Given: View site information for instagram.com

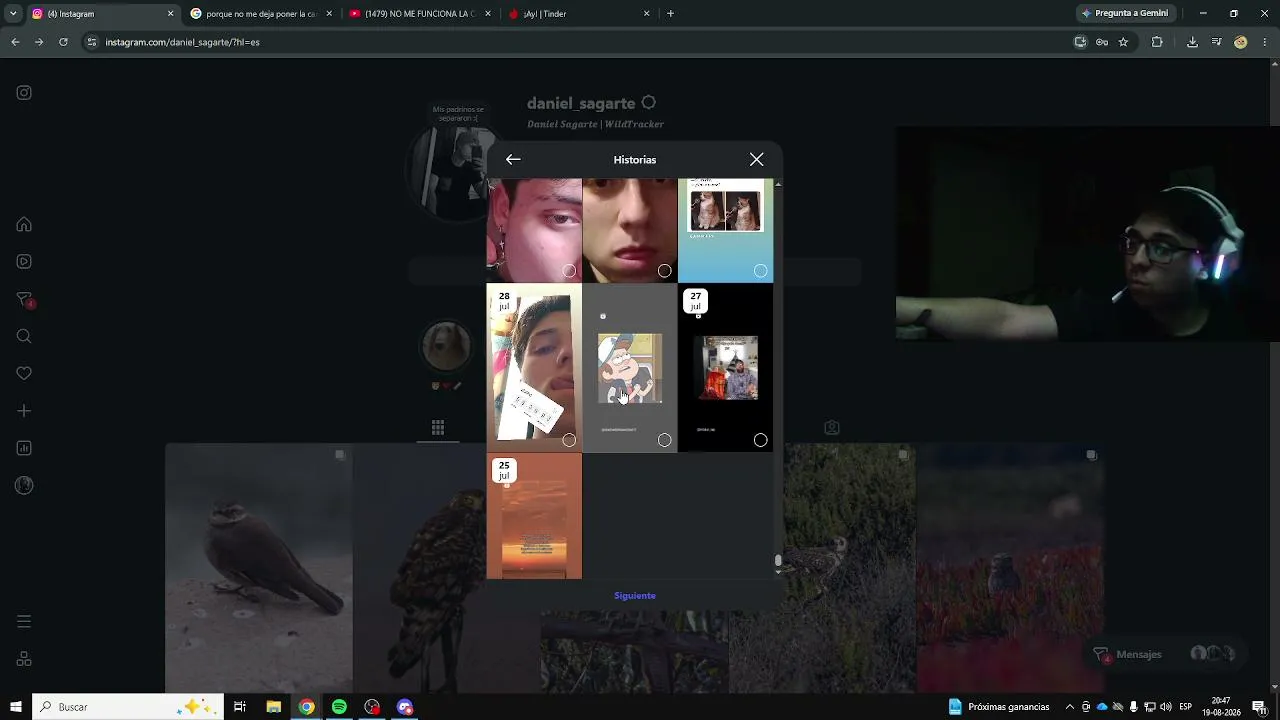Looking at the screenshot, I should (x=92, y=42).
